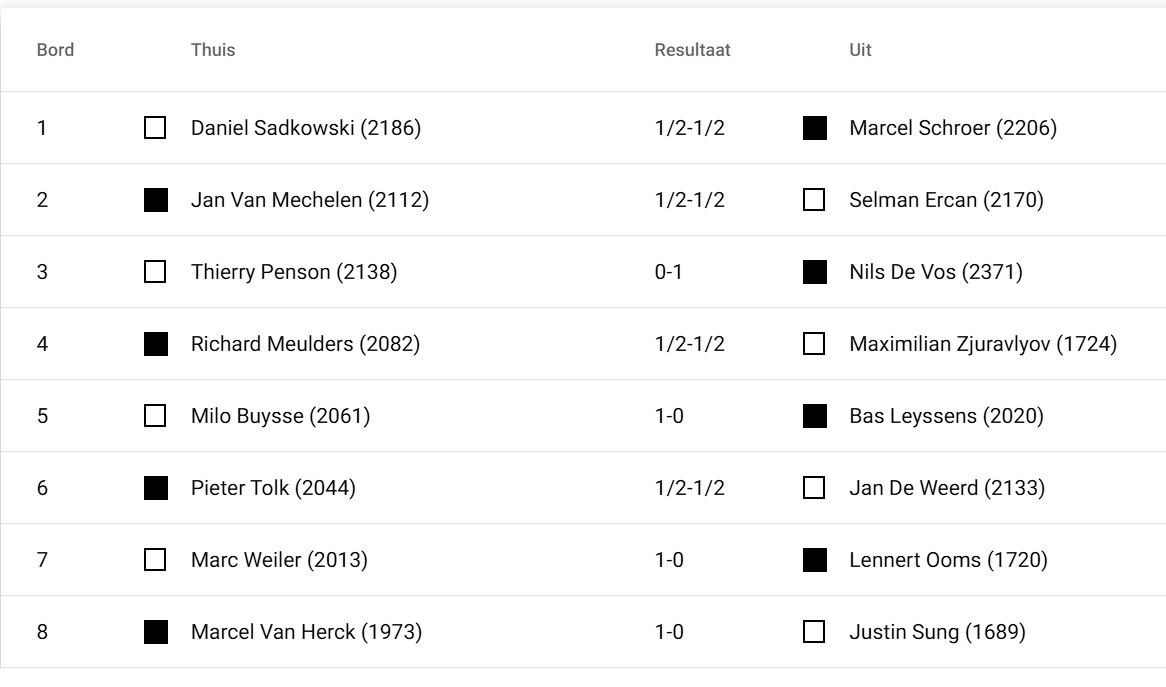Click white piece icon beside Thierry Penson
This screenshot has width=1166, height=687.
[x=155, y=272]
